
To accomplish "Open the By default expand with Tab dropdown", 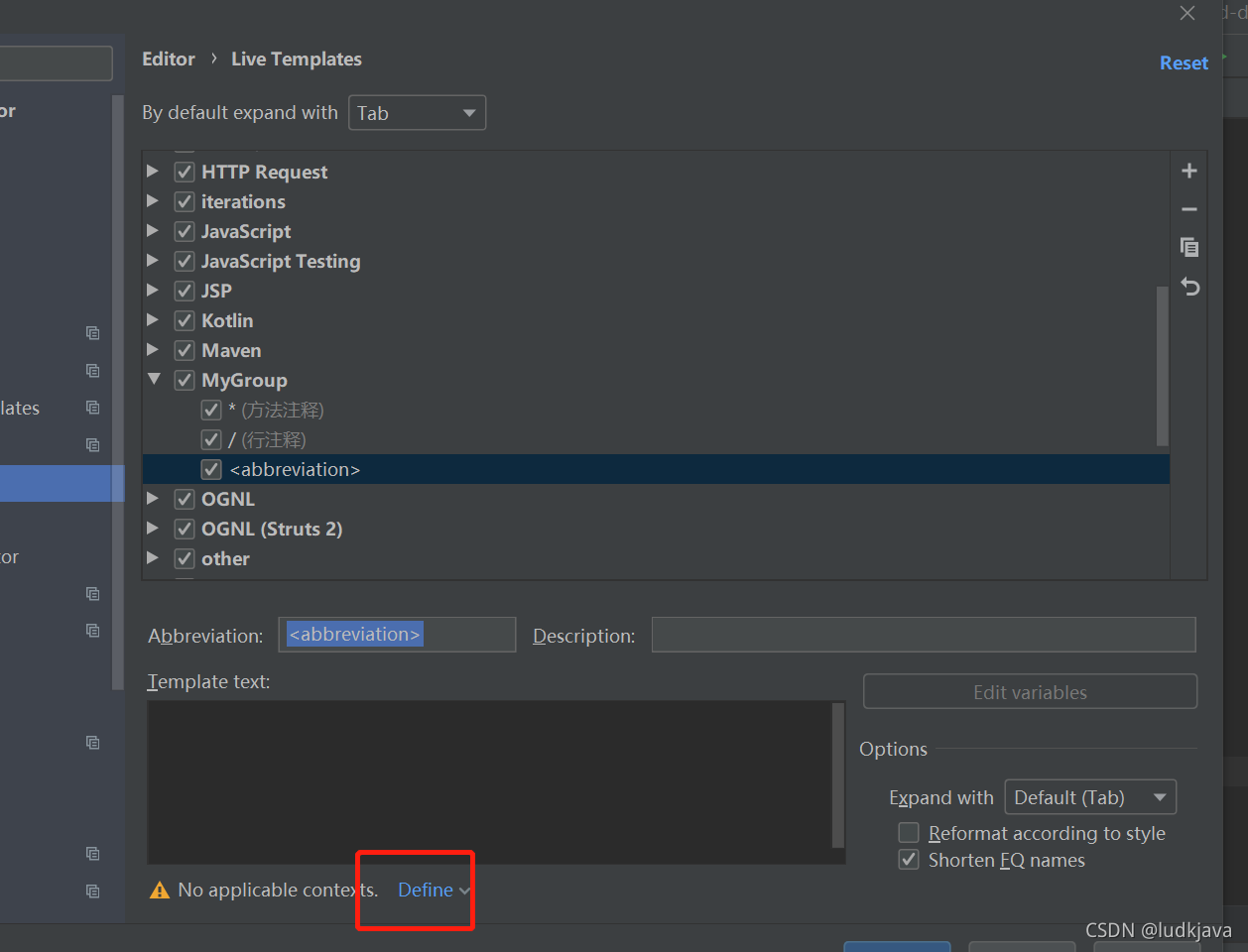I will [417, 113].
